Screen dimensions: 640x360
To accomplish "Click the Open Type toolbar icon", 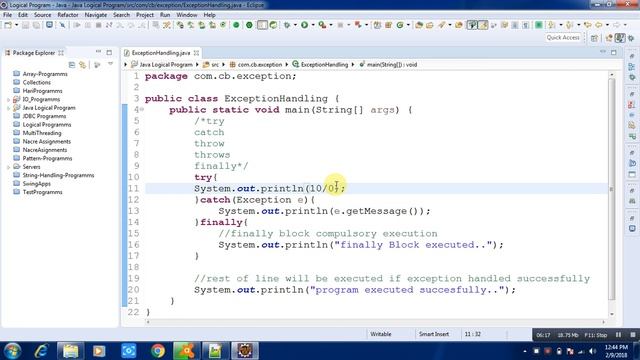I will click(419, 25).
